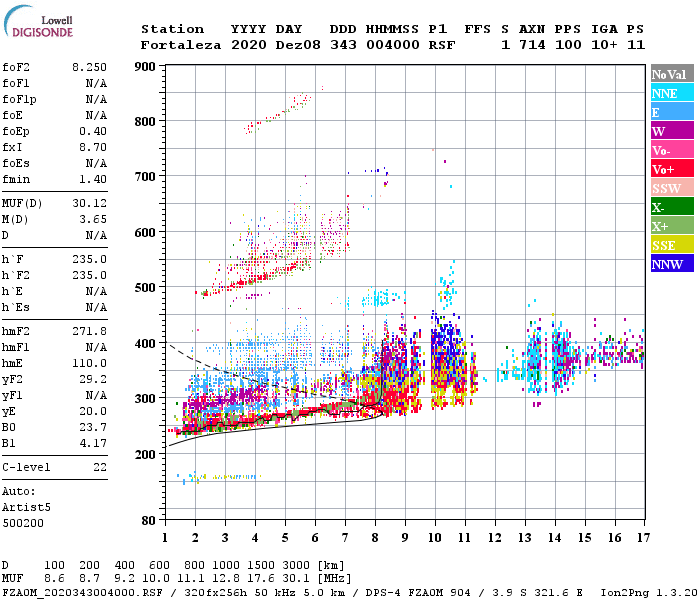This screenshot has width=700, height=600.
Task: Click the B0 value 23.7
Action: (x=93, y=428)
